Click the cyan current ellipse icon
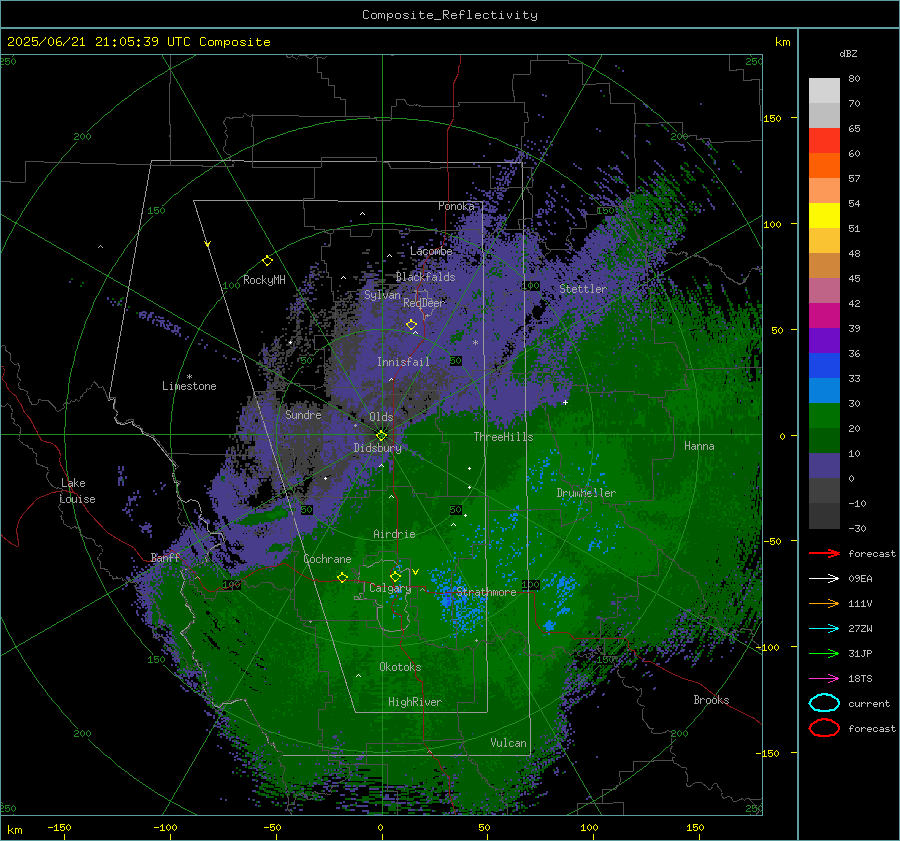Viewport: 900px width, 841px height. (824, 703)
